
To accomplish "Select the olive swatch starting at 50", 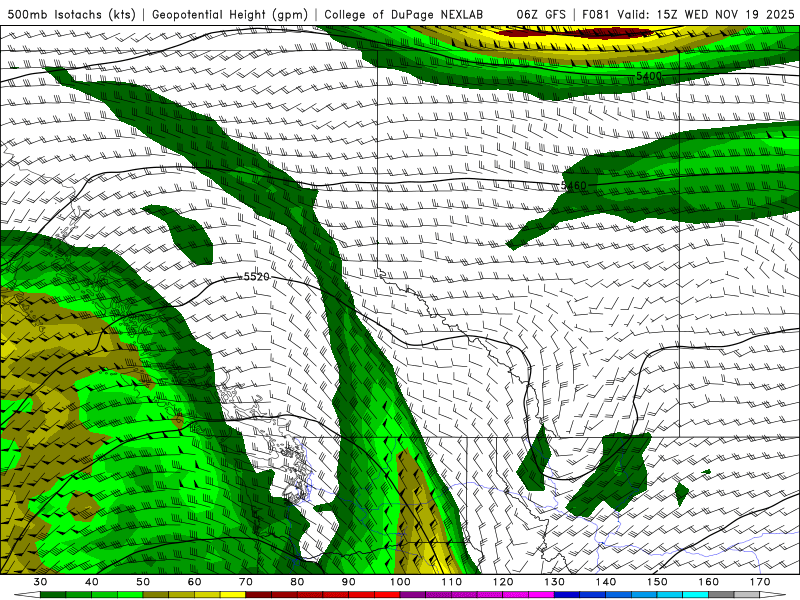I will (156, 593).
